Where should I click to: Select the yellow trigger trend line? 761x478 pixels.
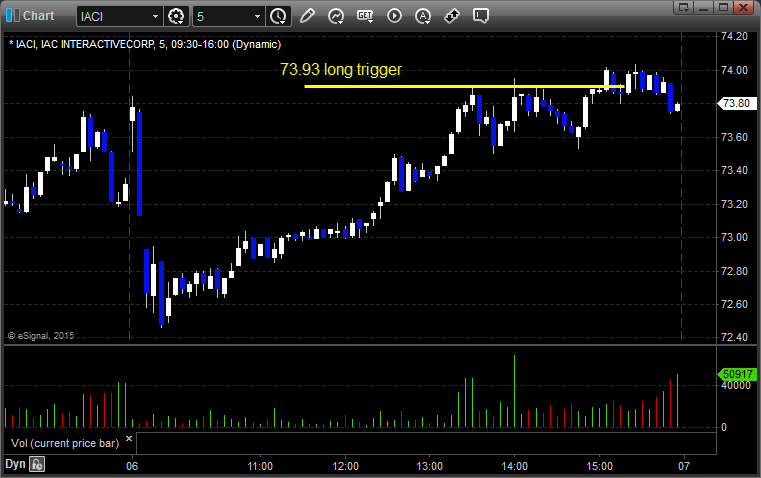click(463, 86)
